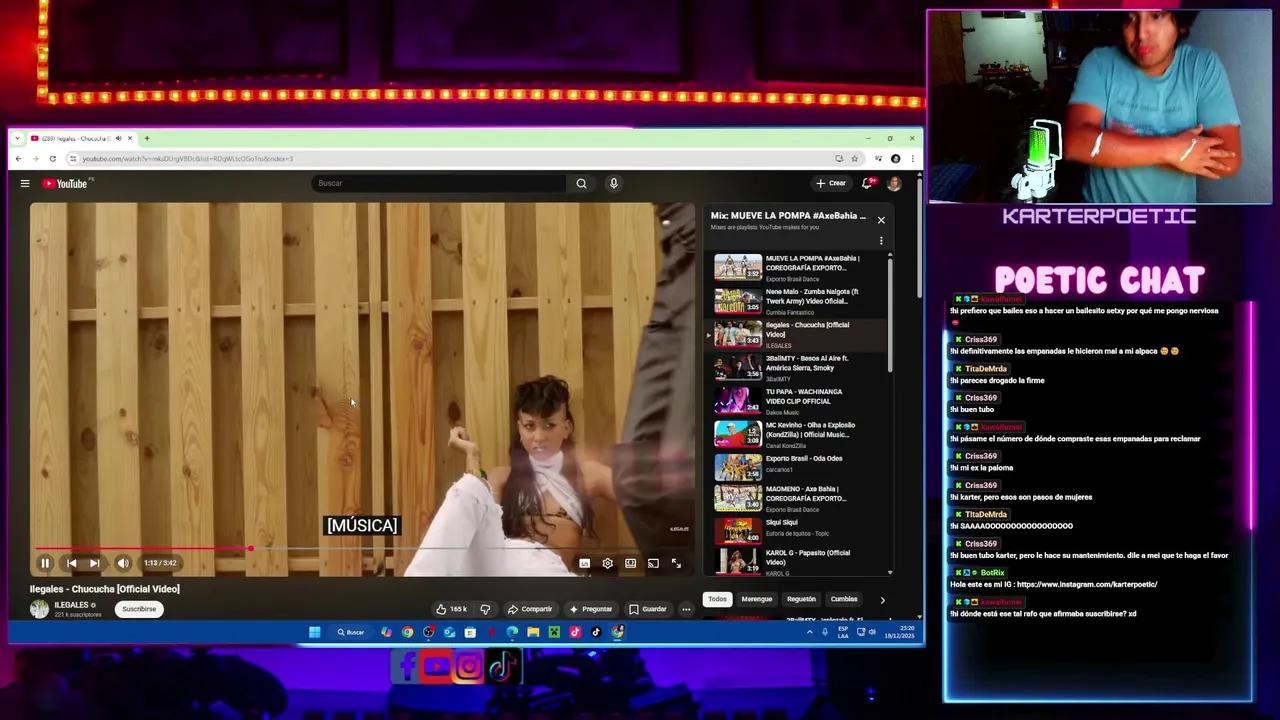Image resolution: width=1280 pixels, height=720 pixels.
Task: Select TU PAPA WACHINANGA video clip
Action: click(798, 401)
